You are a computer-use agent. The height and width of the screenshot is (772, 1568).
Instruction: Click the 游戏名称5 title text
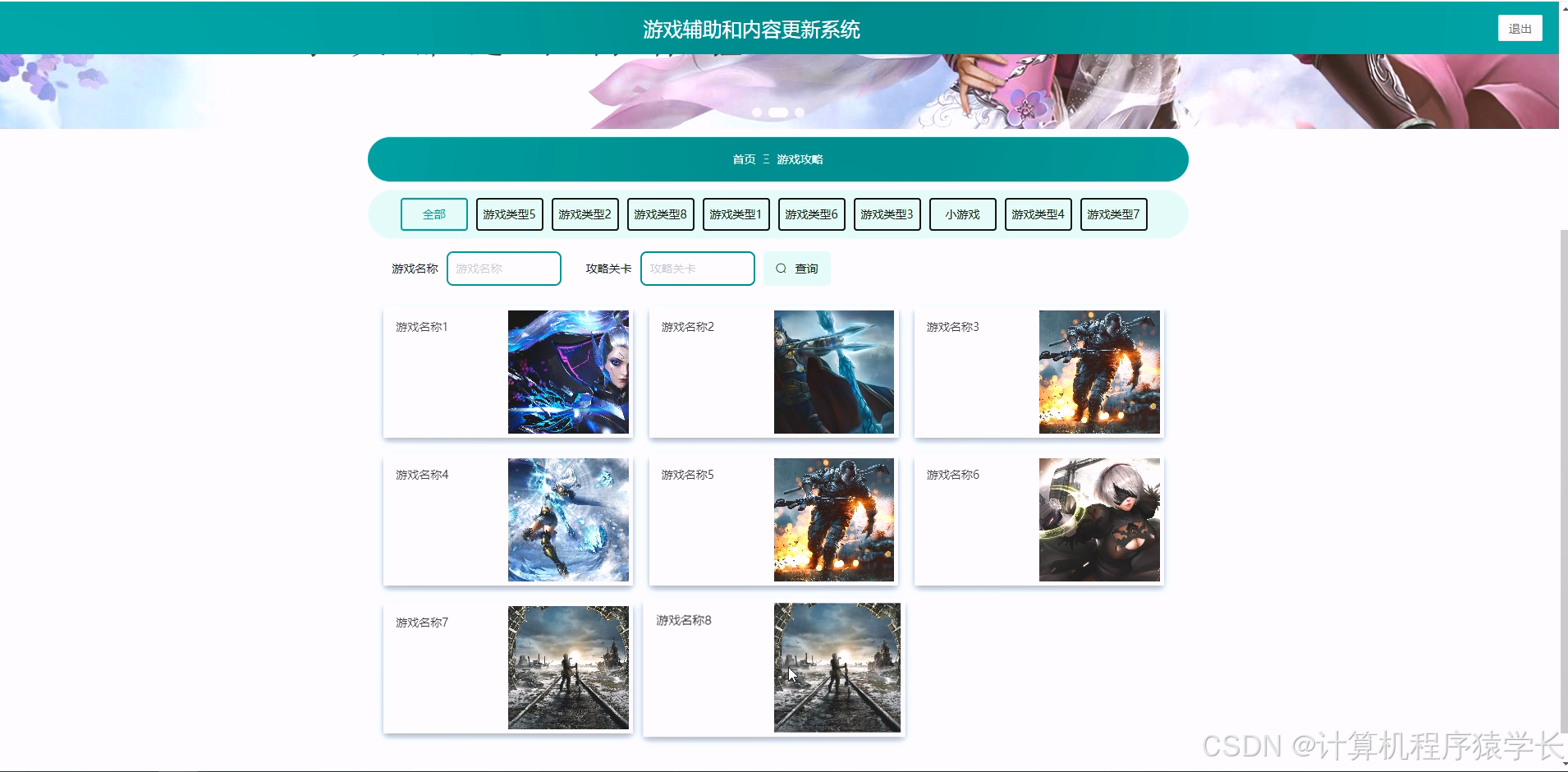pyautogui.click(x=688, y=475)
